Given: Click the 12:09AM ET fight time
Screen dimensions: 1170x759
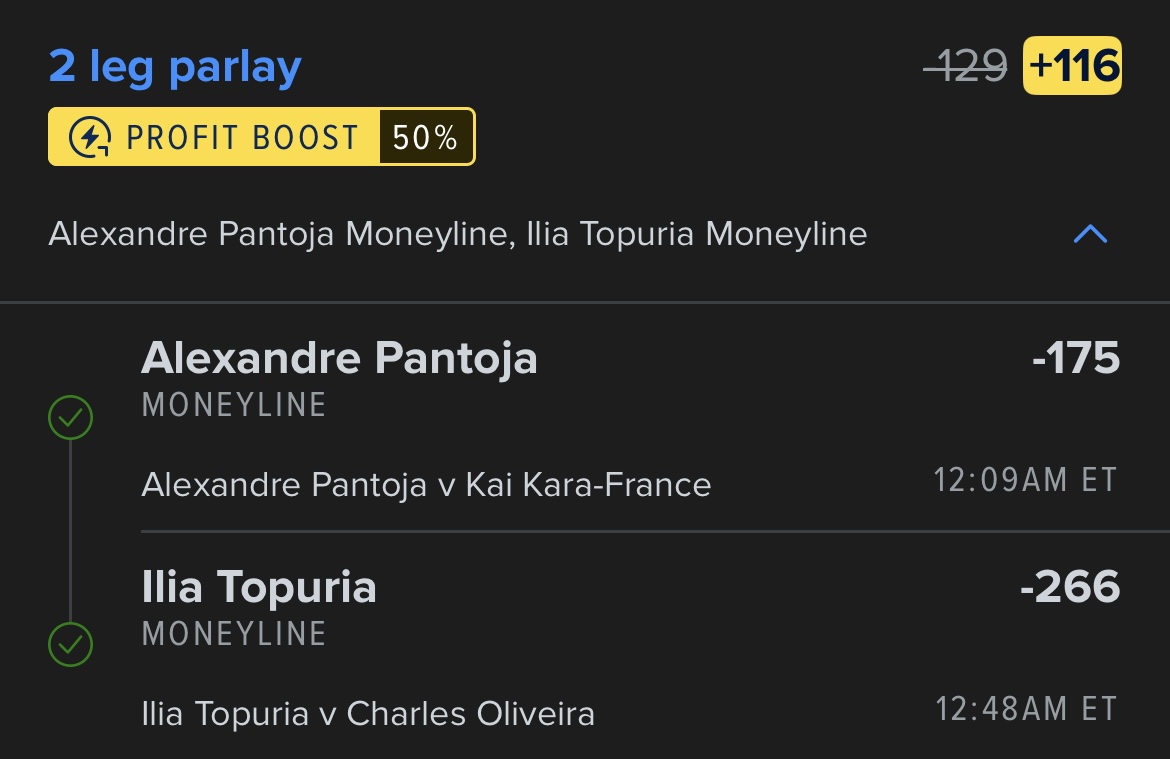Looking at the screenshot, I should click(x=1026, y=480).
